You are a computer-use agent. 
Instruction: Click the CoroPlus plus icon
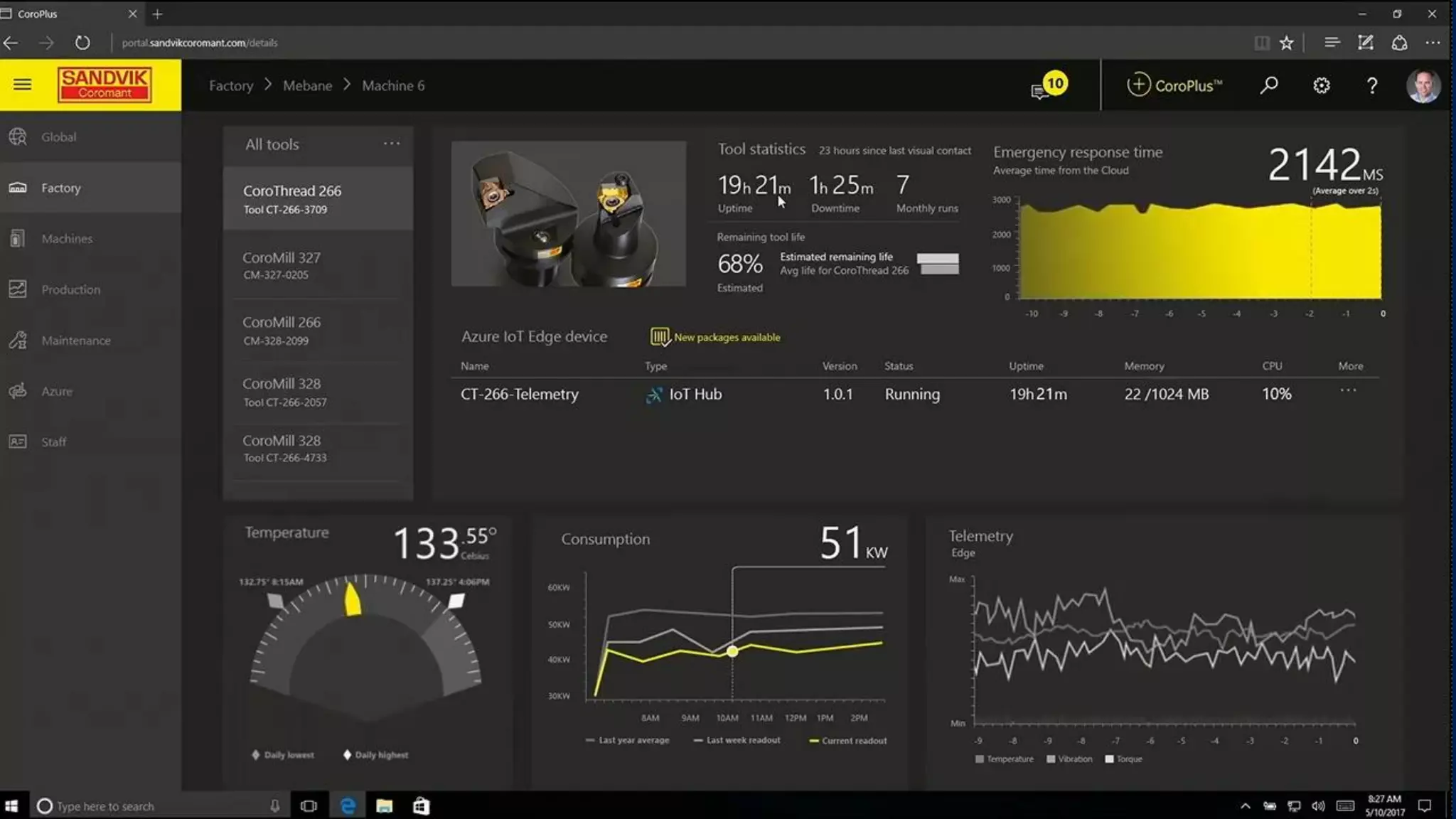(x=1137, y=85)
